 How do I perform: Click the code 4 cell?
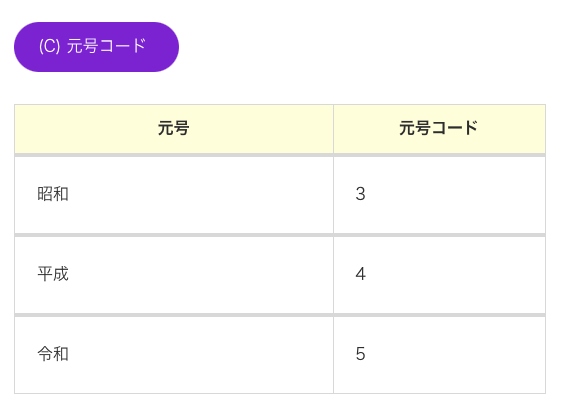(439, 275)
